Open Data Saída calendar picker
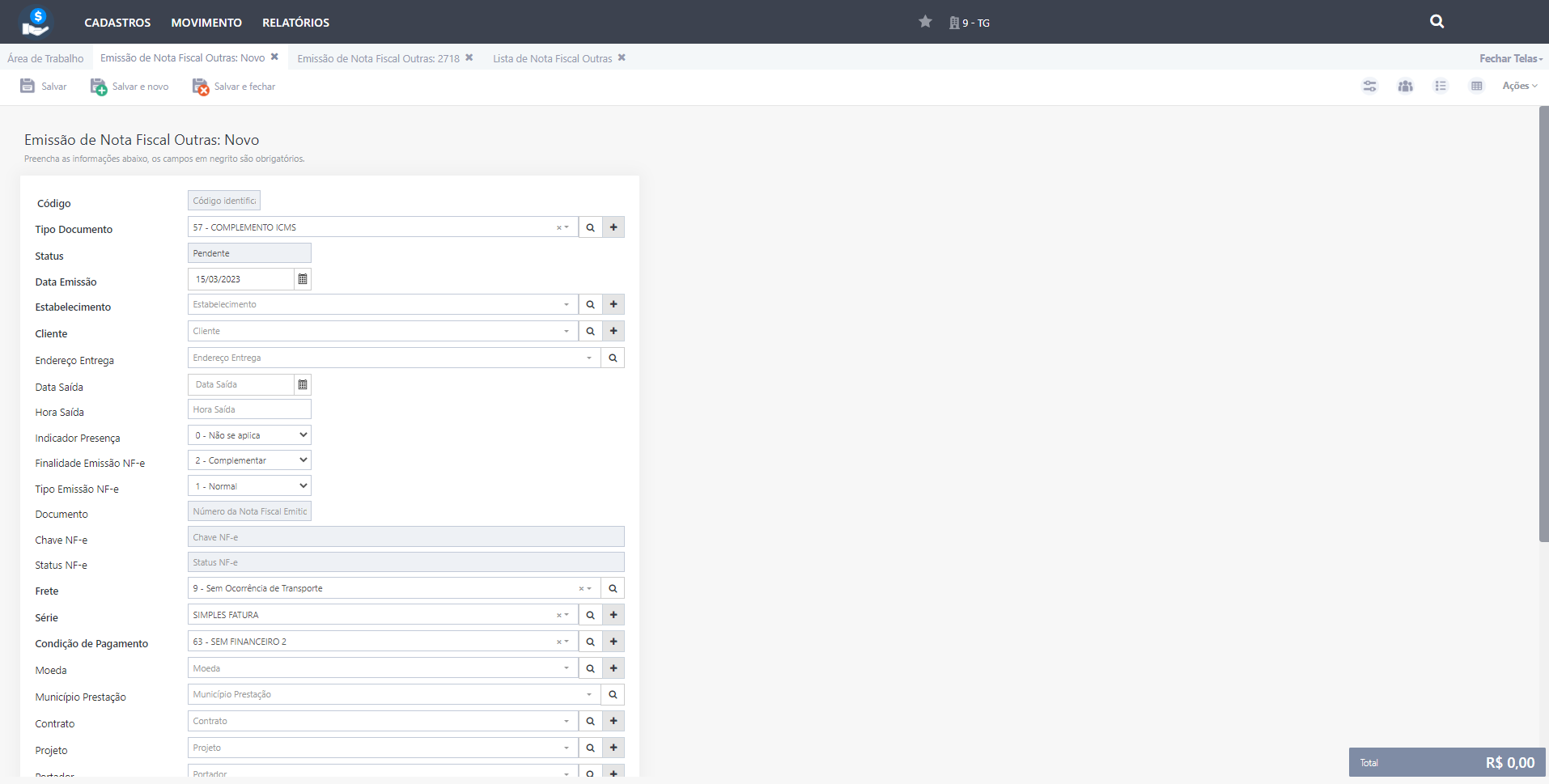This screenshot has width=1549, height=784. pos(303,384)
